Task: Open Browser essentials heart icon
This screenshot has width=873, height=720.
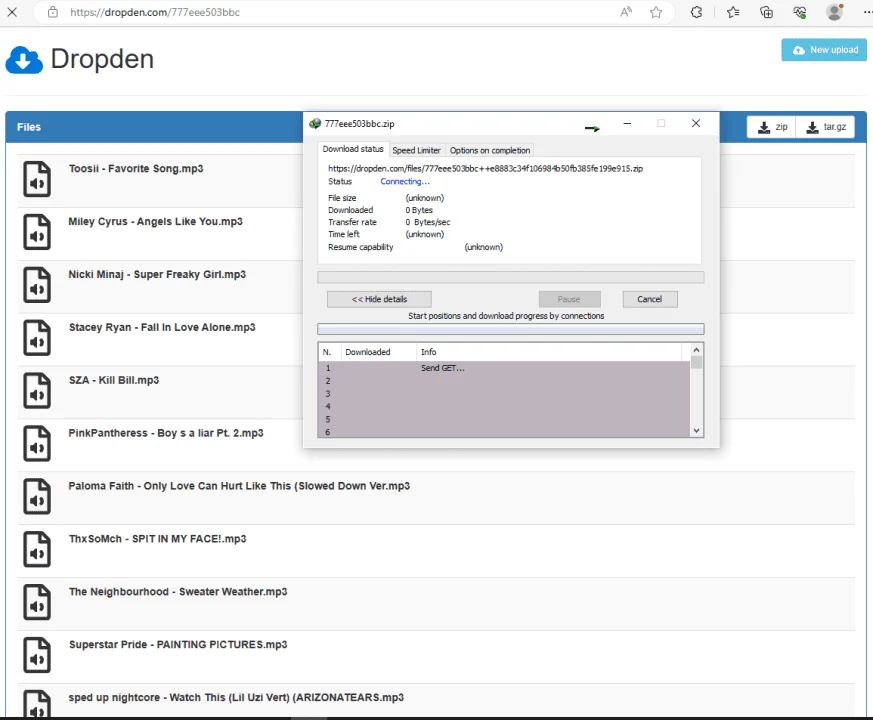Action: coord(800,12)
